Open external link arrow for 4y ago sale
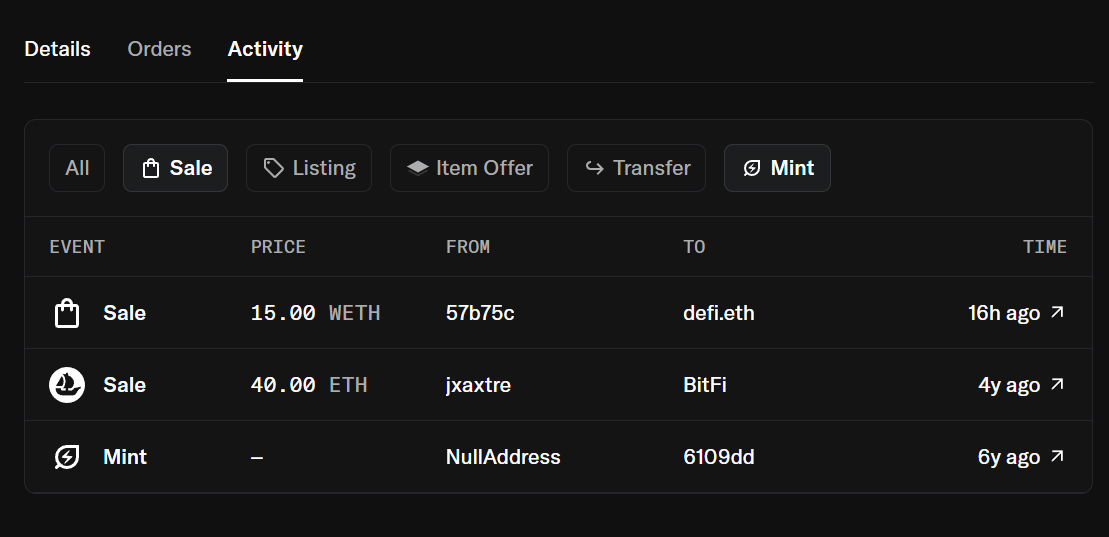Screen dimensions: 1109x537 coord(1057,385)
